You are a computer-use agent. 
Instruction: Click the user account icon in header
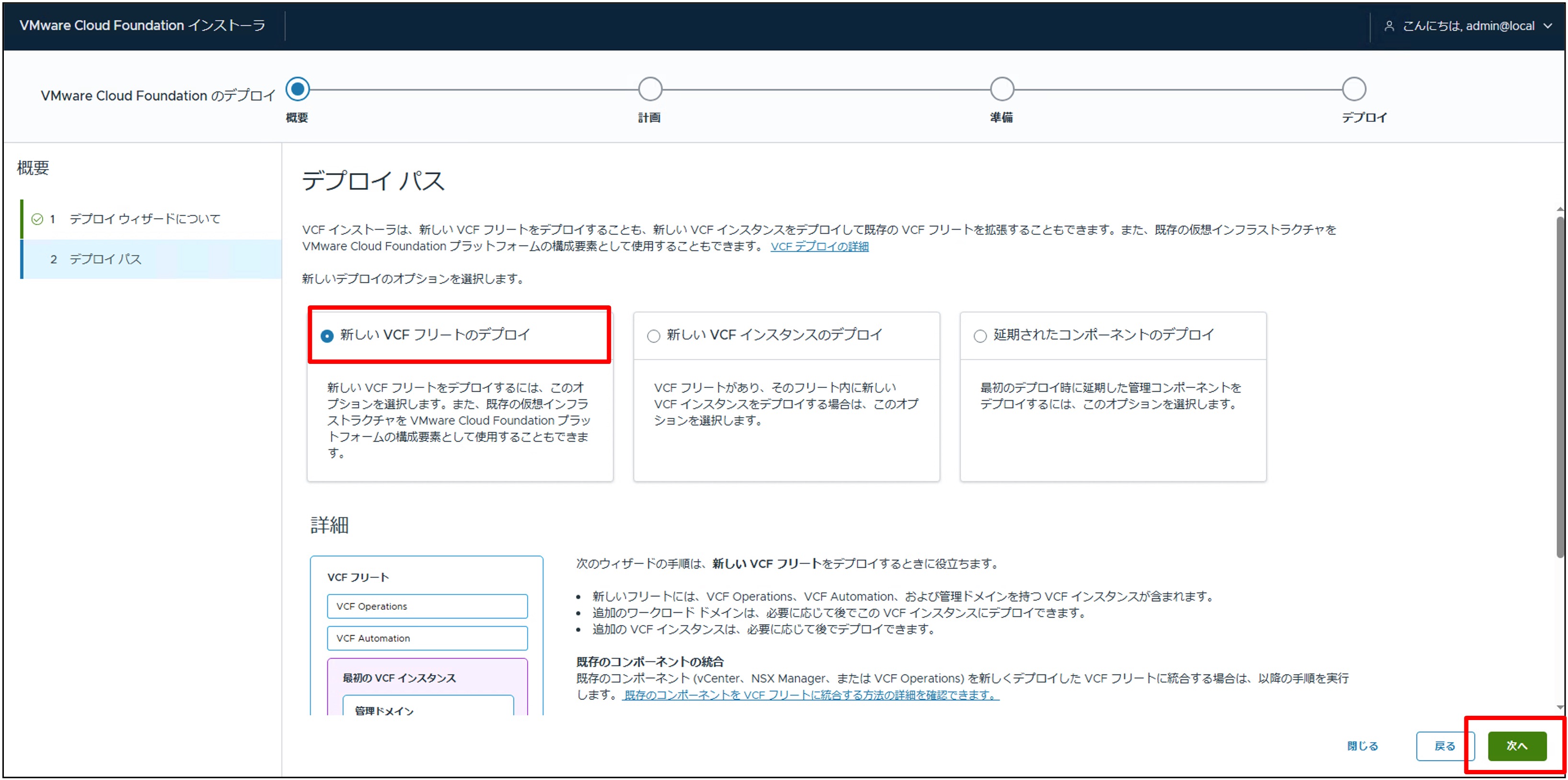pos(1389,26)
